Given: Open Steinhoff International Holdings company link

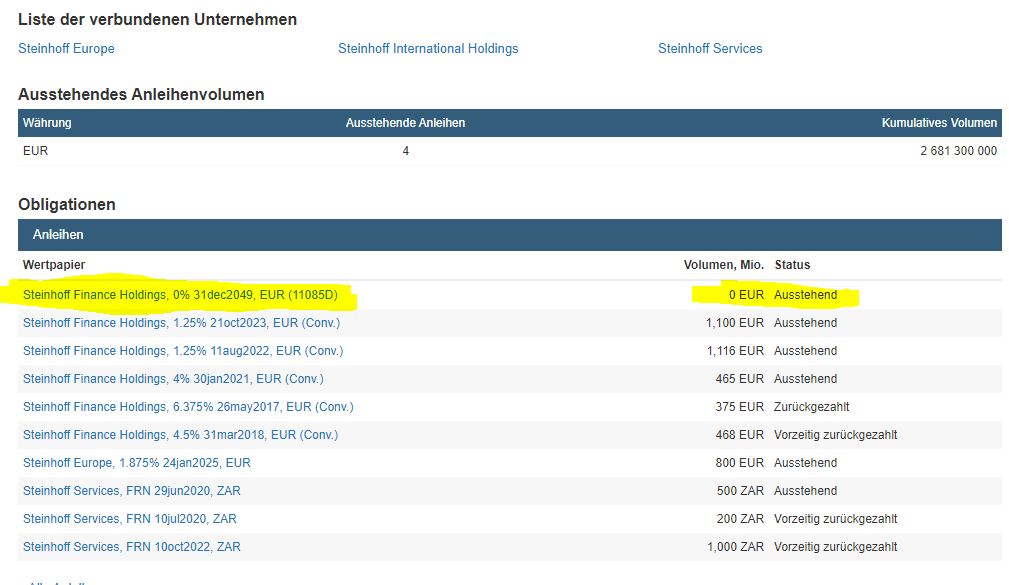Looking at the screenshot, I should click(428, 48).
